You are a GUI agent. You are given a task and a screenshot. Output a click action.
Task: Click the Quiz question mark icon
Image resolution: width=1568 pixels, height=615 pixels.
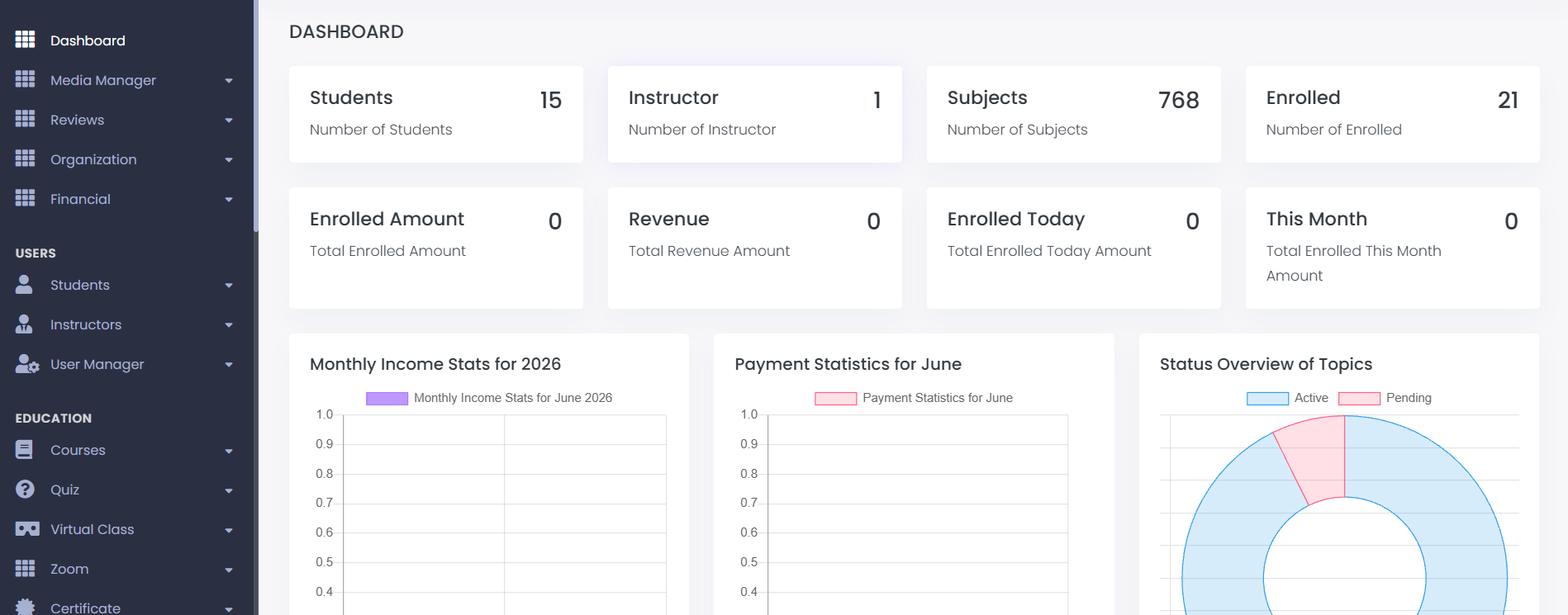point(25,489)
